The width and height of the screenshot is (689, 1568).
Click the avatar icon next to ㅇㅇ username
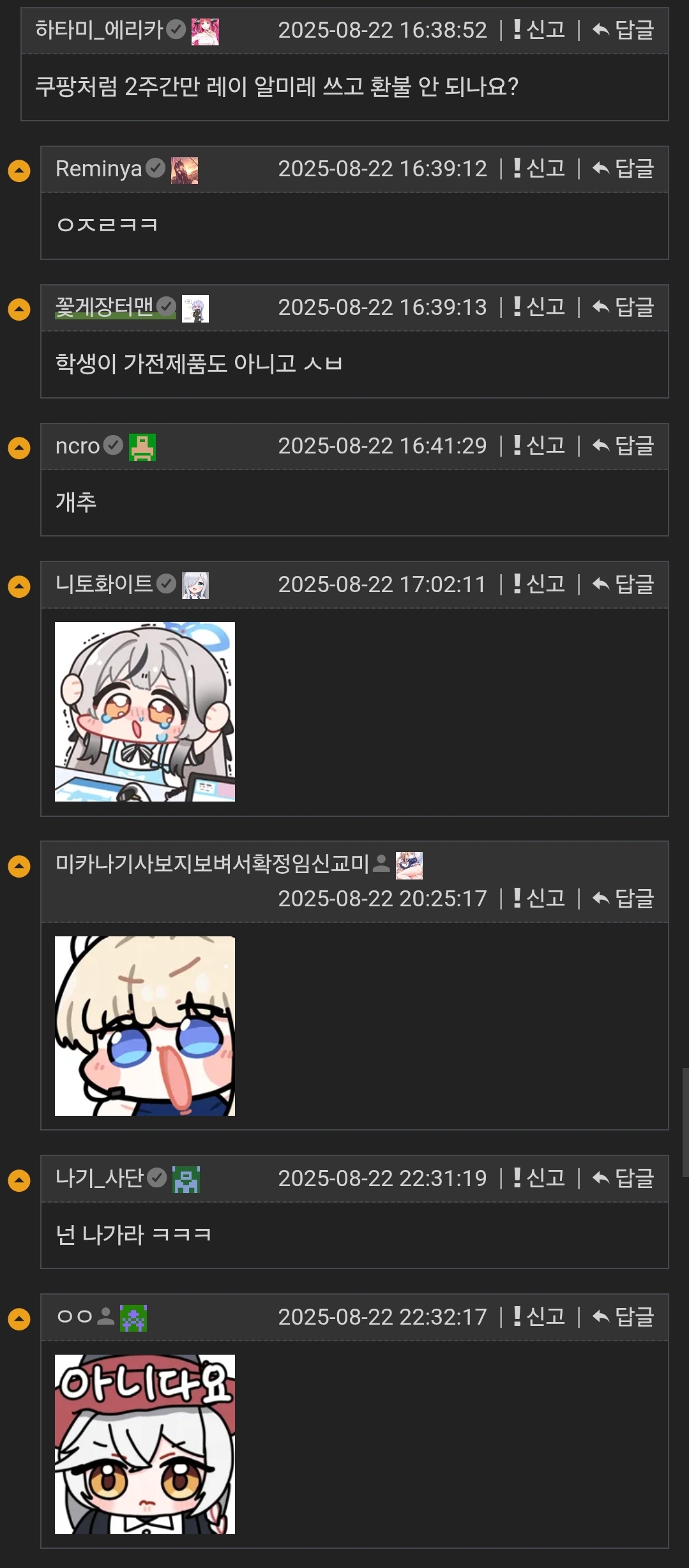tap(133, 1318)
